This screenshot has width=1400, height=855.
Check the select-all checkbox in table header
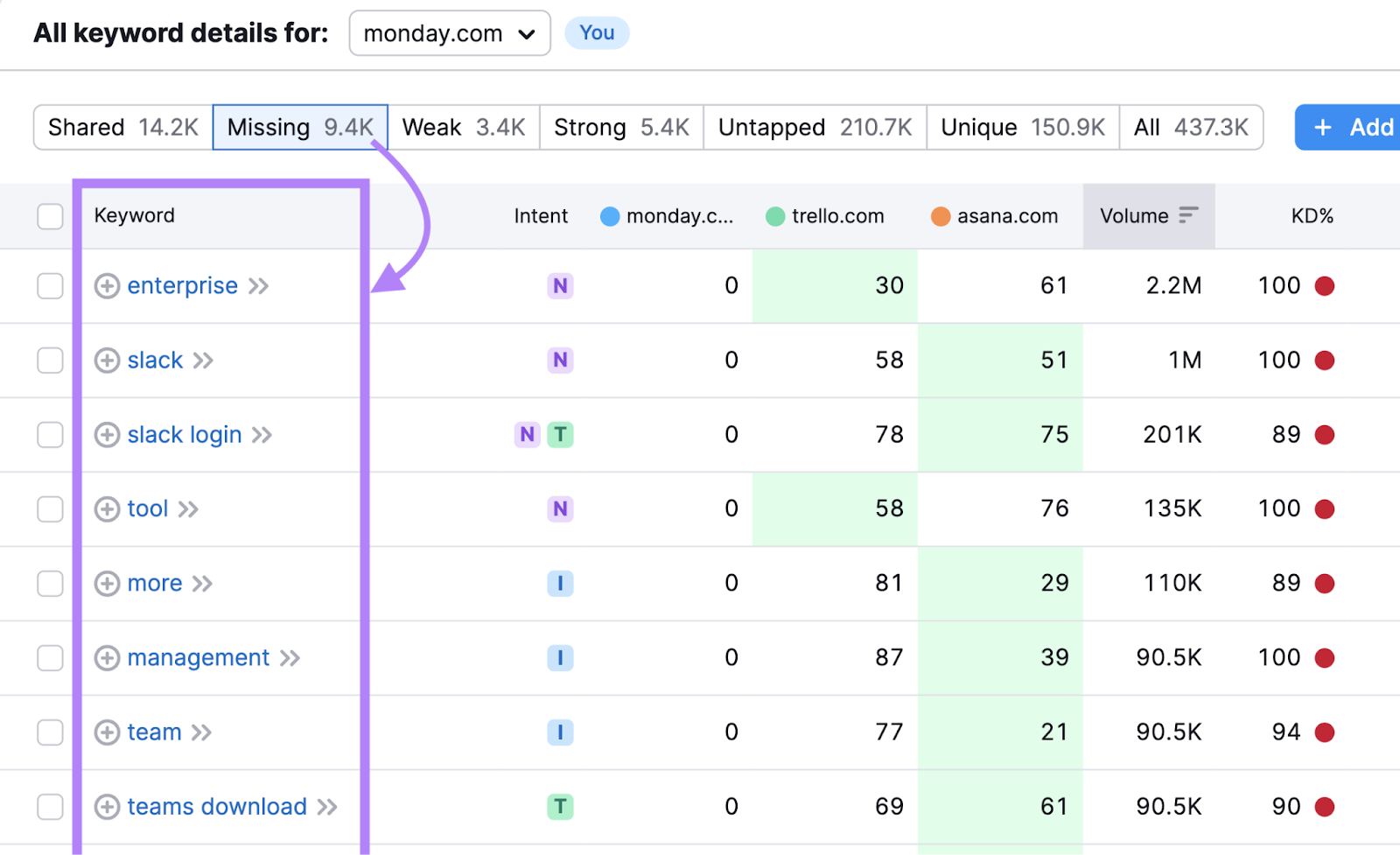pos(50,215)
